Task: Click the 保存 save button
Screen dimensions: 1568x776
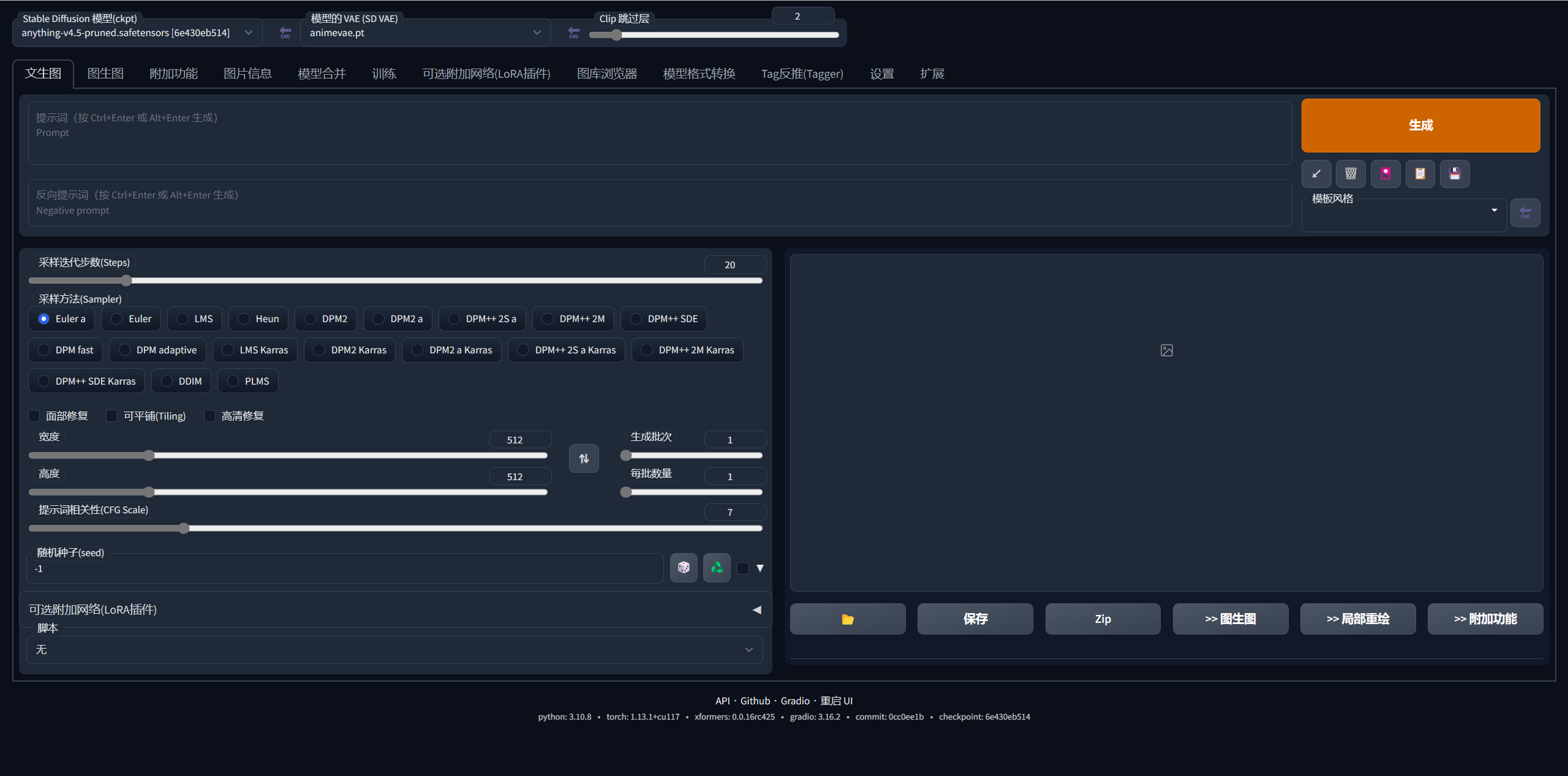Action: tap(975, 619)
